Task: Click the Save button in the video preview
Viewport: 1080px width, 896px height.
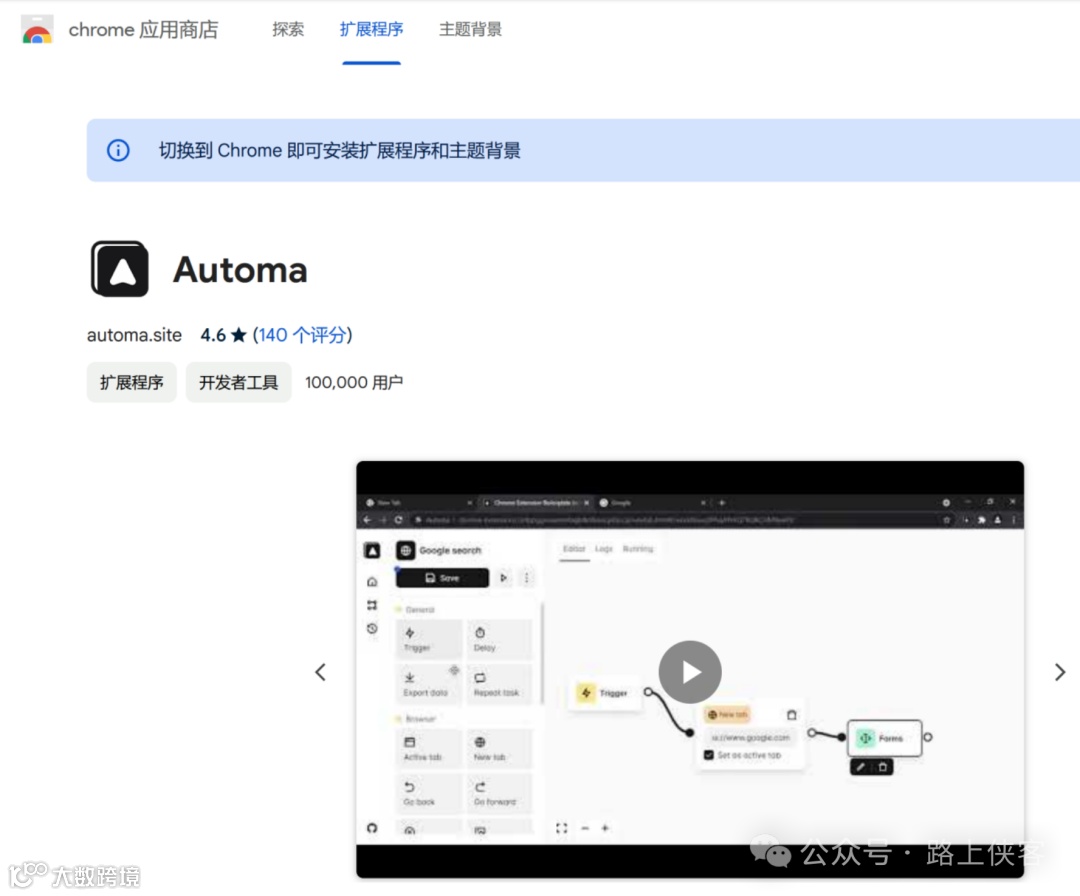Action: (442, 578)
